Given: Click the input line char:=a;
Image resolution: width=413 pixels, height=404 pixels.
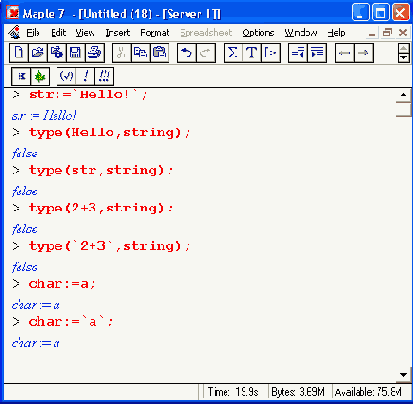Looking at the screenshot, I should [x=62, y=284].
